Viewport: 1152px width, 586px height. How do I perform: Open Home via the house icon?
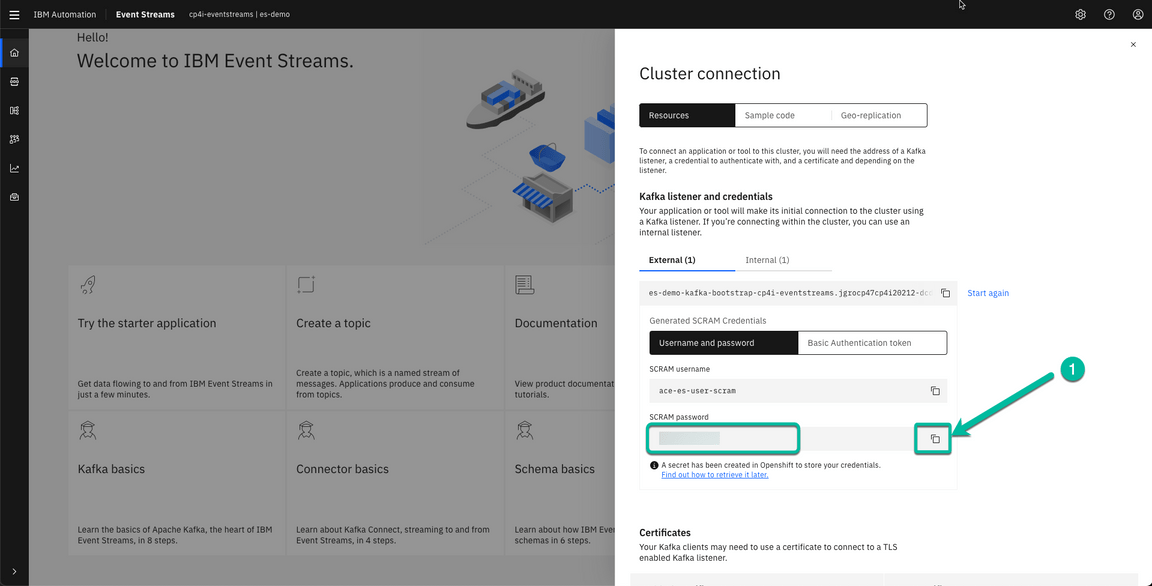(13, 51)
